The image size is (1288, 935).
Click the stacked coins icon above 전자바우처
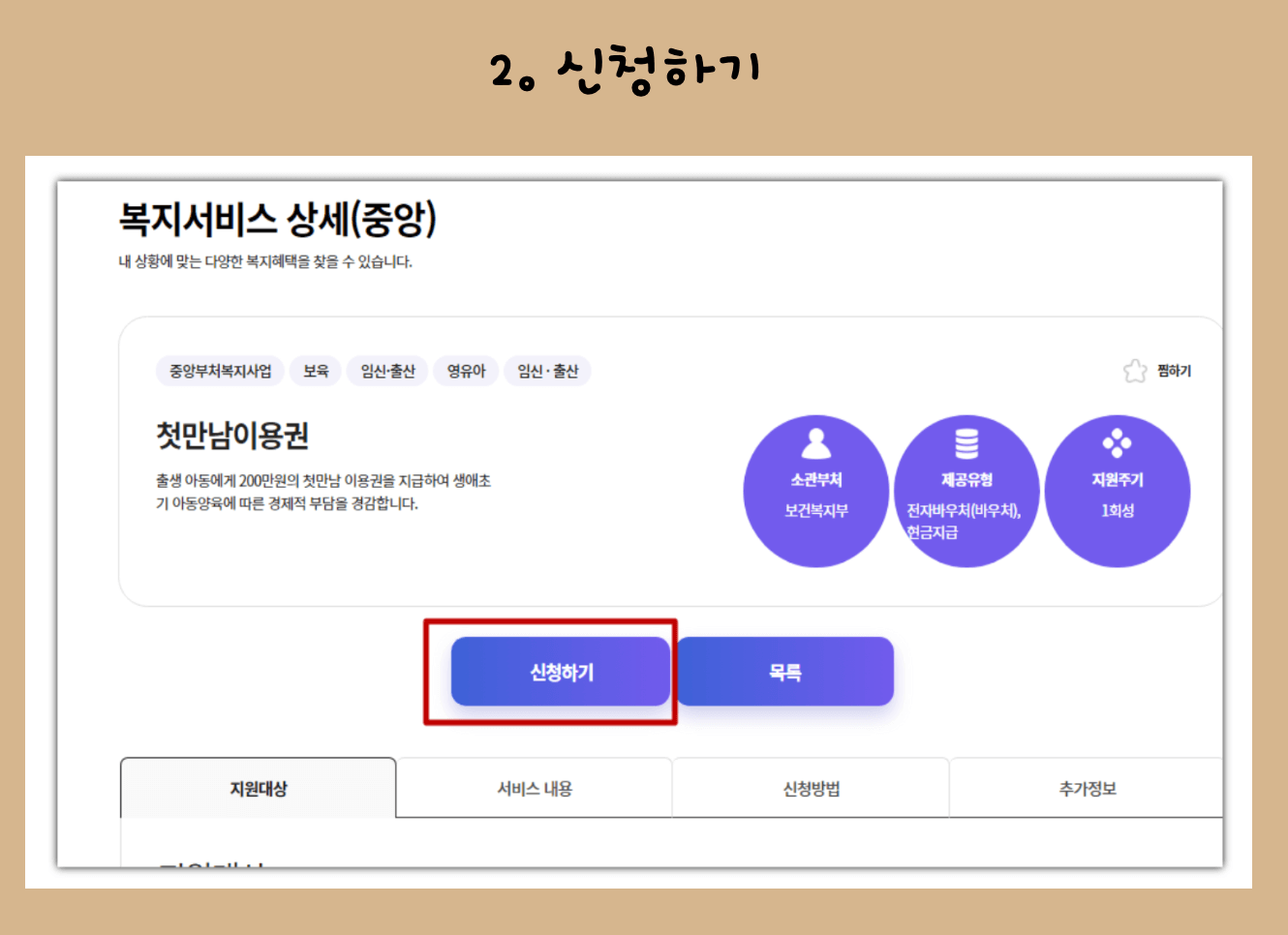point(966,442)
